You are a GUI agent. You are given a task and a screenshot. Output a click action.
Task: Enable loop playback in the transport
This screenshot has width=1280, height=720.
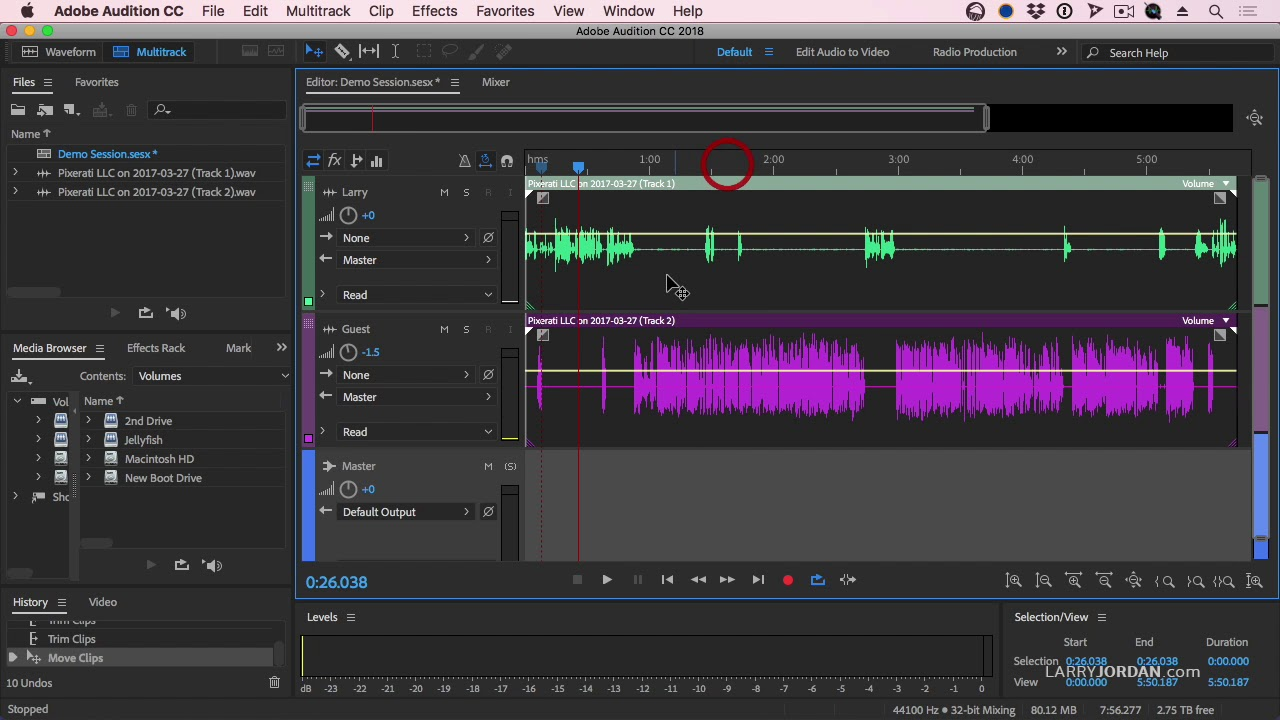[818, 580]
